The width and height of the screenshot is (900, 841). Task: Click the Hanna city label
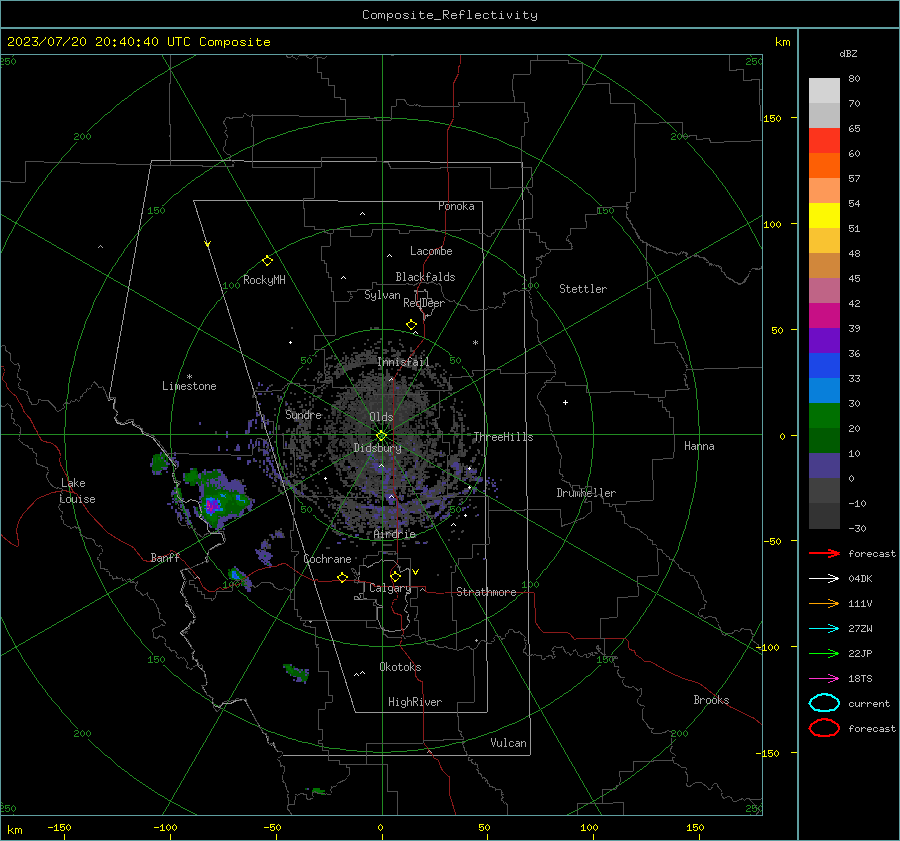pyautogui.click(x=699, y=446)
